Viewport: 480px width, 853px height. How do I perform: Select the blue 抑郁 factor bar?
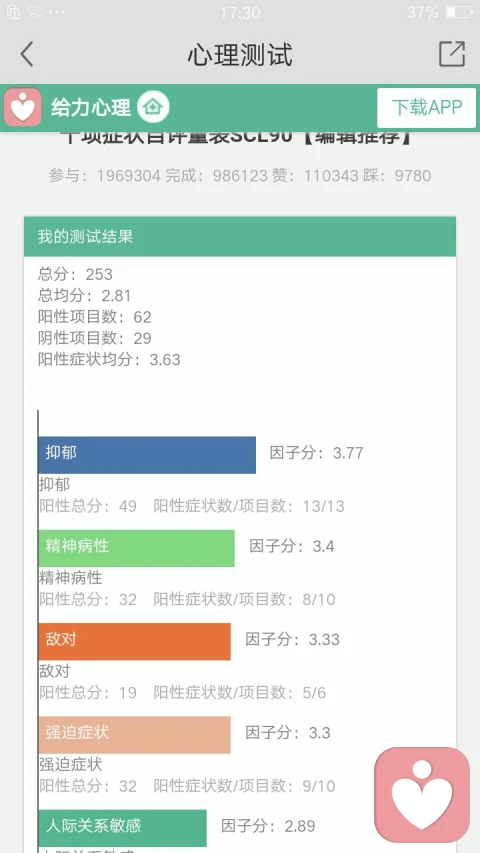(147, 455)
